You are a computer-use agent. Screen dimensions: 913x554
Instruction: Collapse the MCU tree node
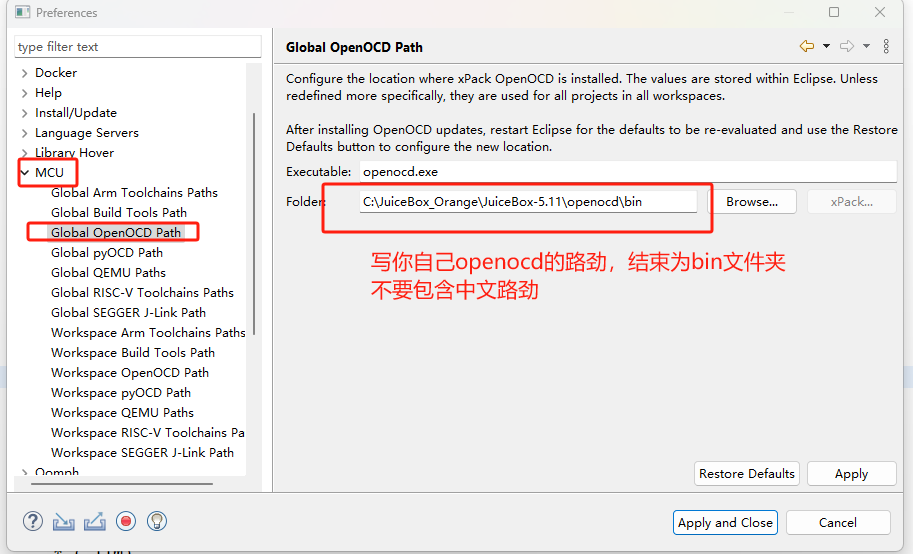coord(24,173)
